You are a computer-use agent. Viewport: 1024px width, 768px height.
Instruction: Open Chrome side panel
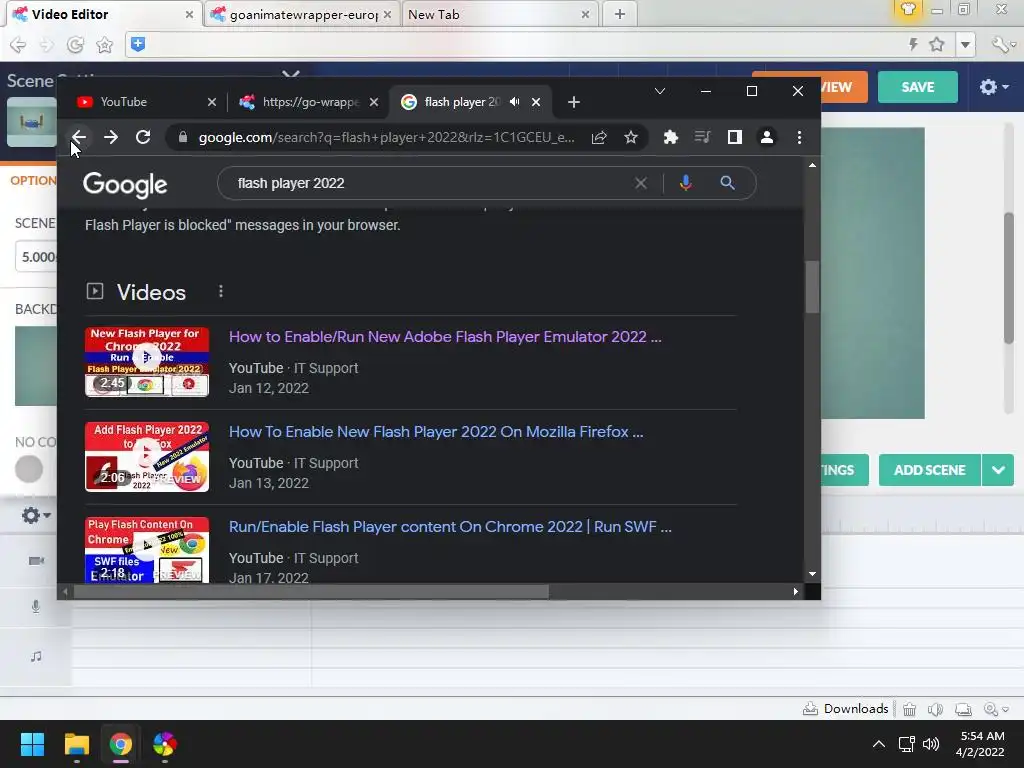pyautogui.click(x=735, y=137)
